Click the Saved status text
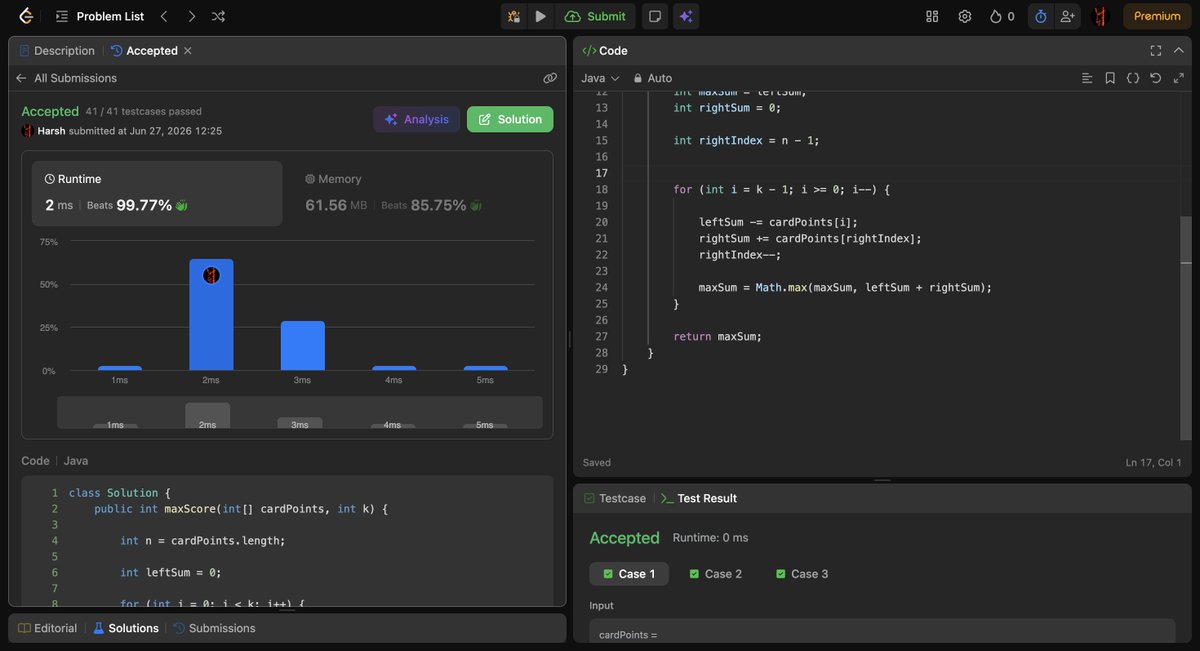1200x651 pixels. pos(597,463)
